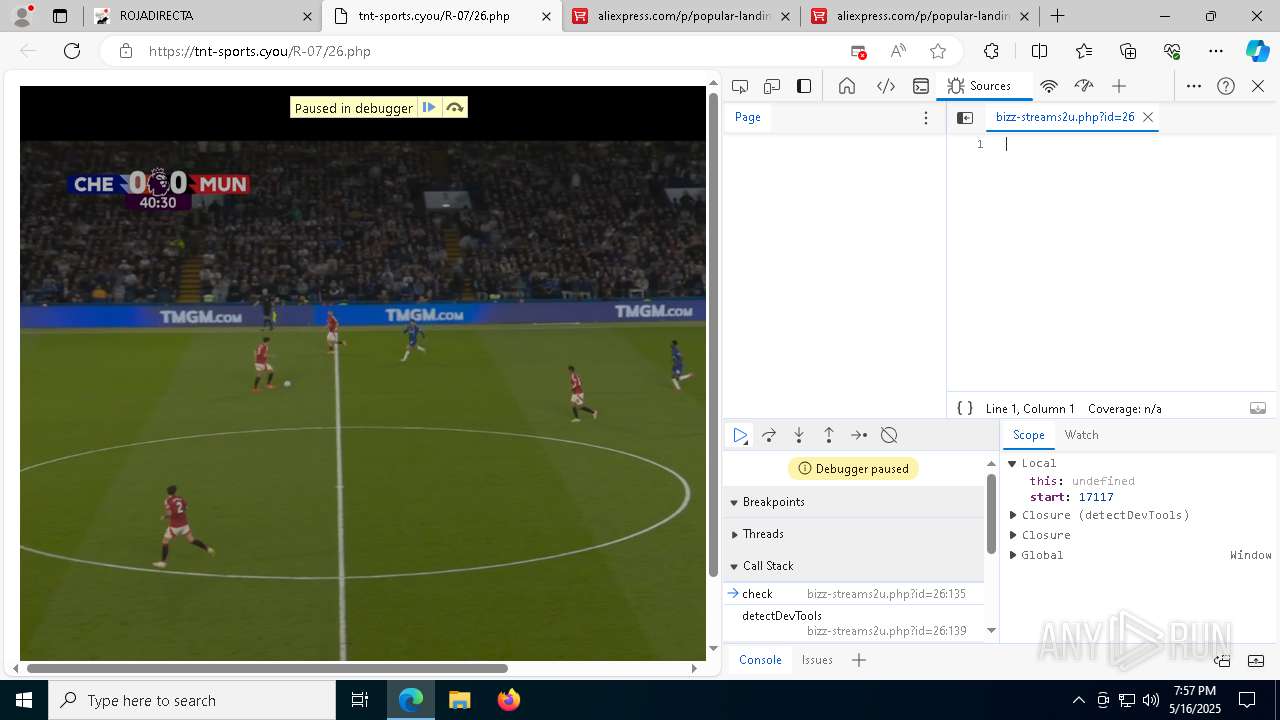The image size is (1280, 720).
Task: Step out of current function
Action: click(x=829, y=435)
